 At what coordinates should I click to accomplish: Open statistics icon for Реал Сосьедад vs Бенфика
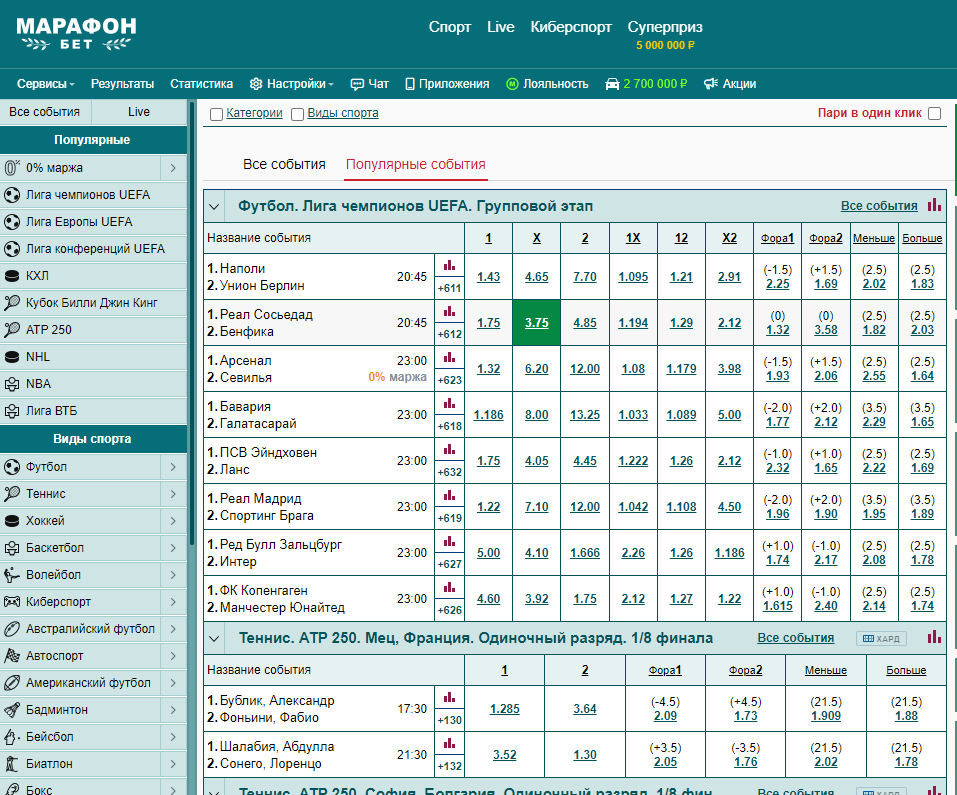click(449, 312)
